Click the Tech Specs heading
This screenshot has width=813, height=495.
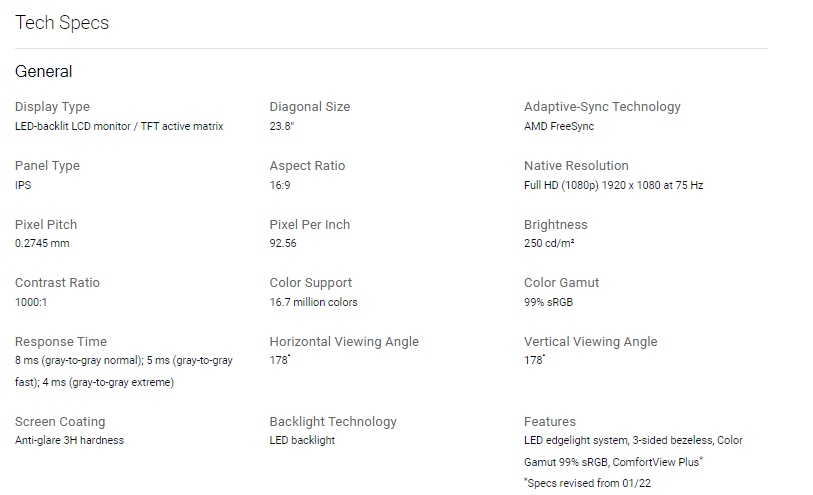[62, 23]
